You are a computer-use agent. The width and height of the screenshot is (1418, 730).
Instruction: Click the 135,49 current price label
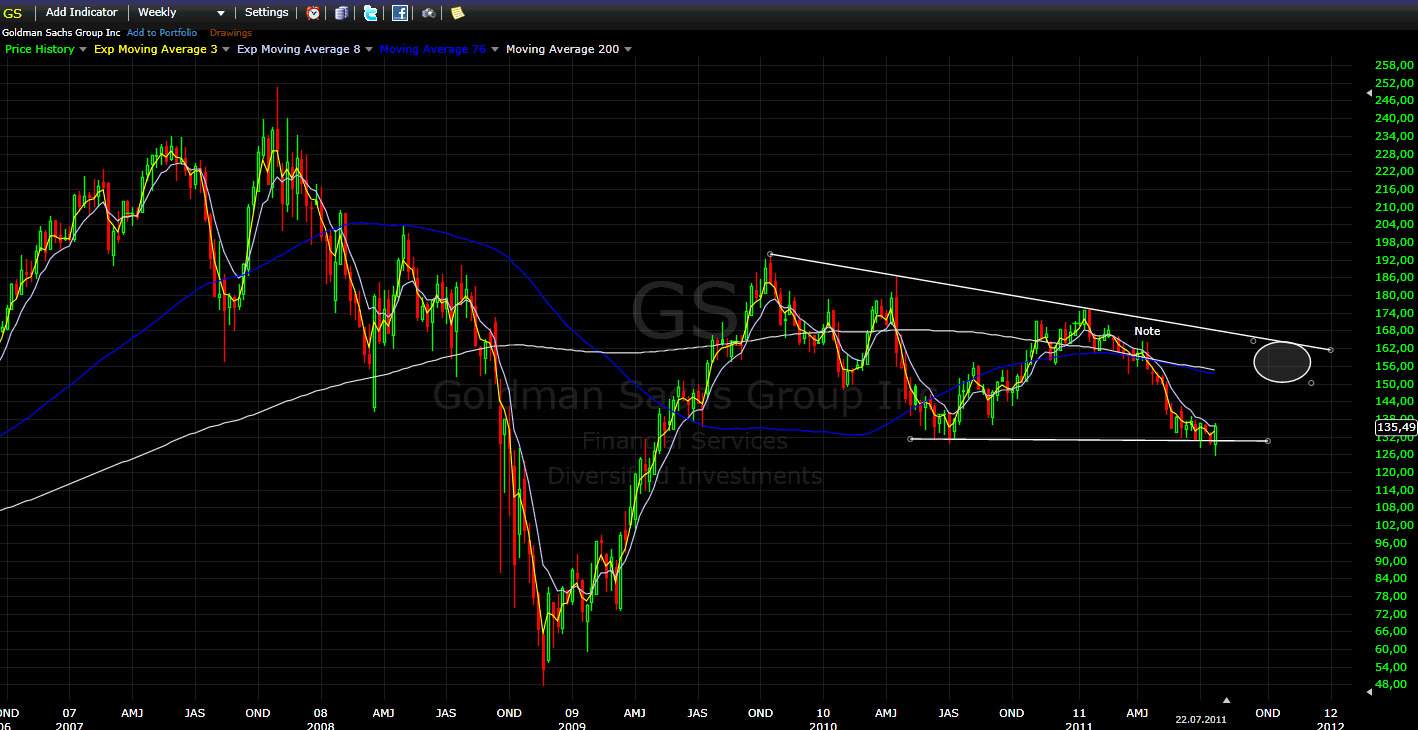tap(1396, 427)
